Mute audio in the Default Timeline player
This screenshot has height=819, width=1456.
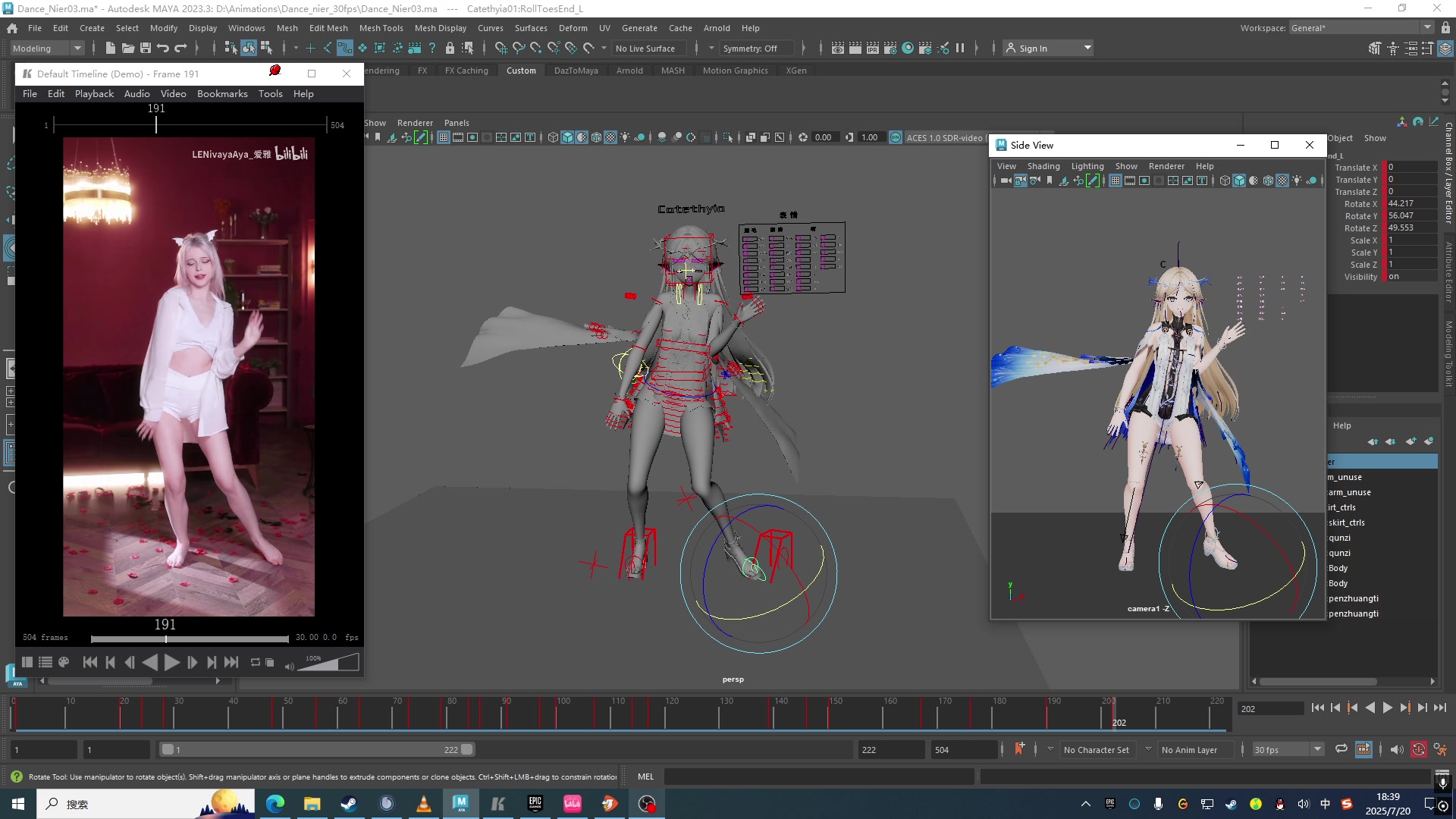click(x=289, y=665)
